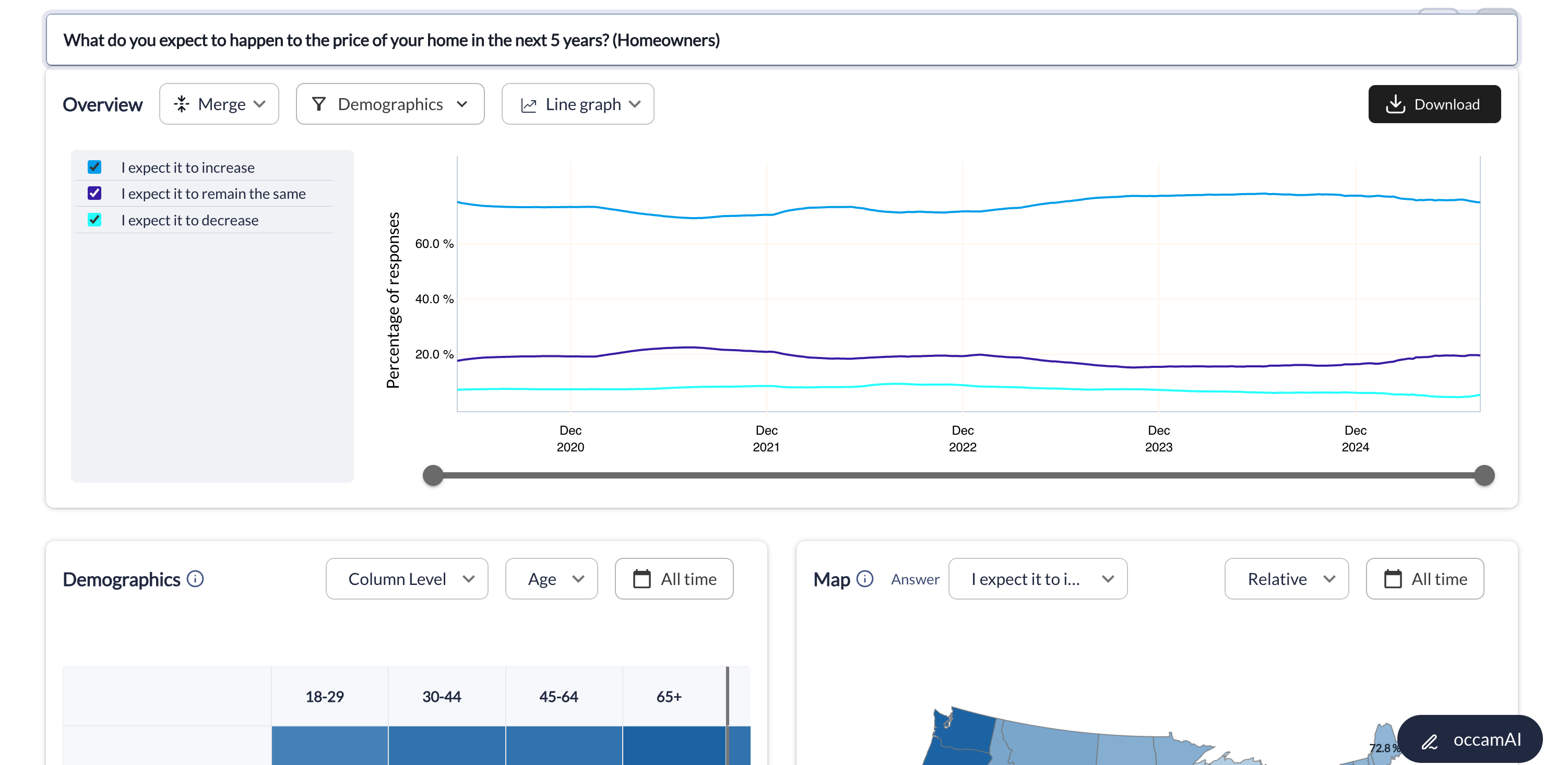Open Demographics info icon tooltip
The width and height of the screenshot is (1568, 765).
click(195, 579)
